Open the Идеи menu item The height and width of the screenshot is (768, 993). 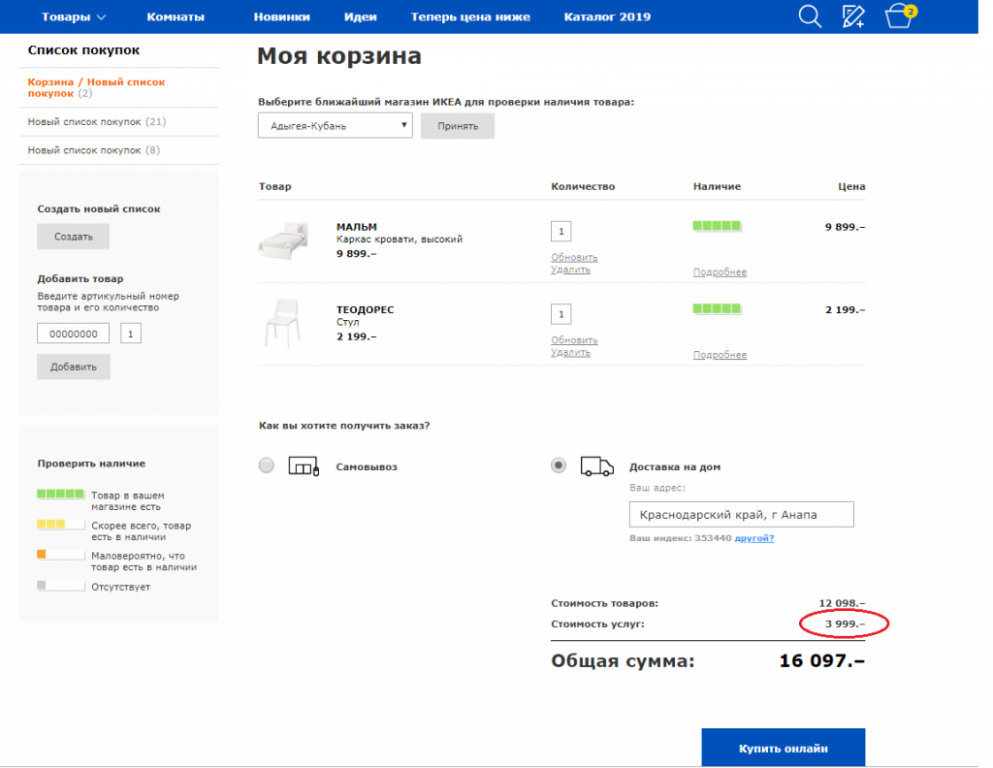[x=360, y=17]
